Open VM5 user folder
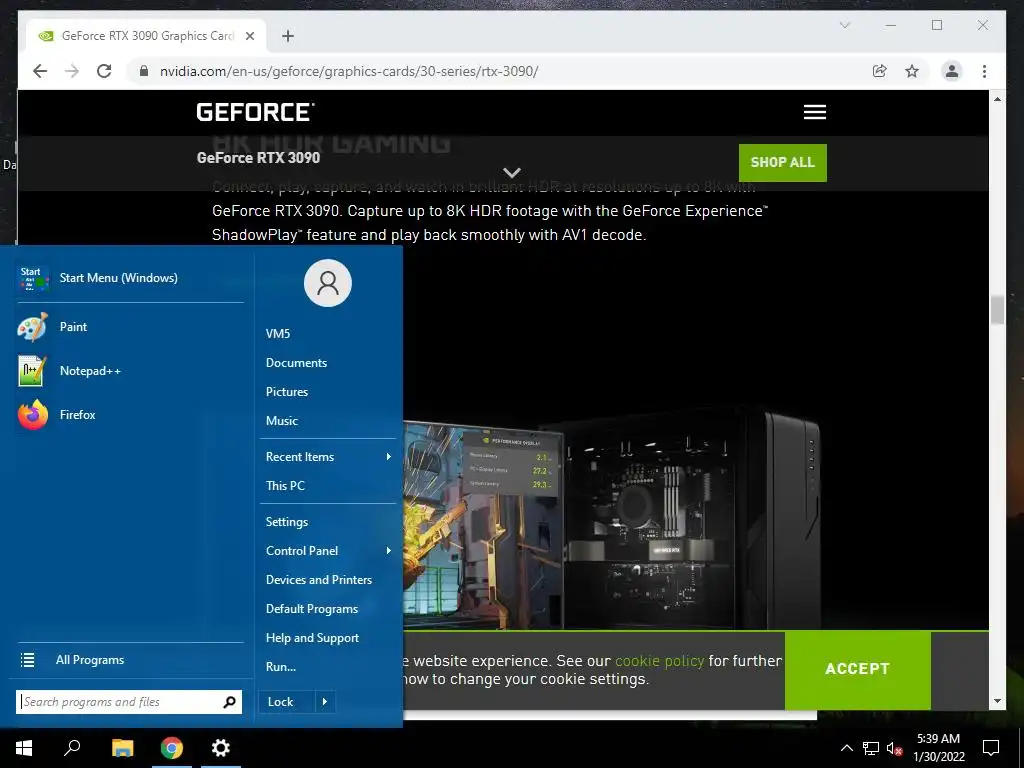This screenshot has width=1024, height=768. point(278,334)
